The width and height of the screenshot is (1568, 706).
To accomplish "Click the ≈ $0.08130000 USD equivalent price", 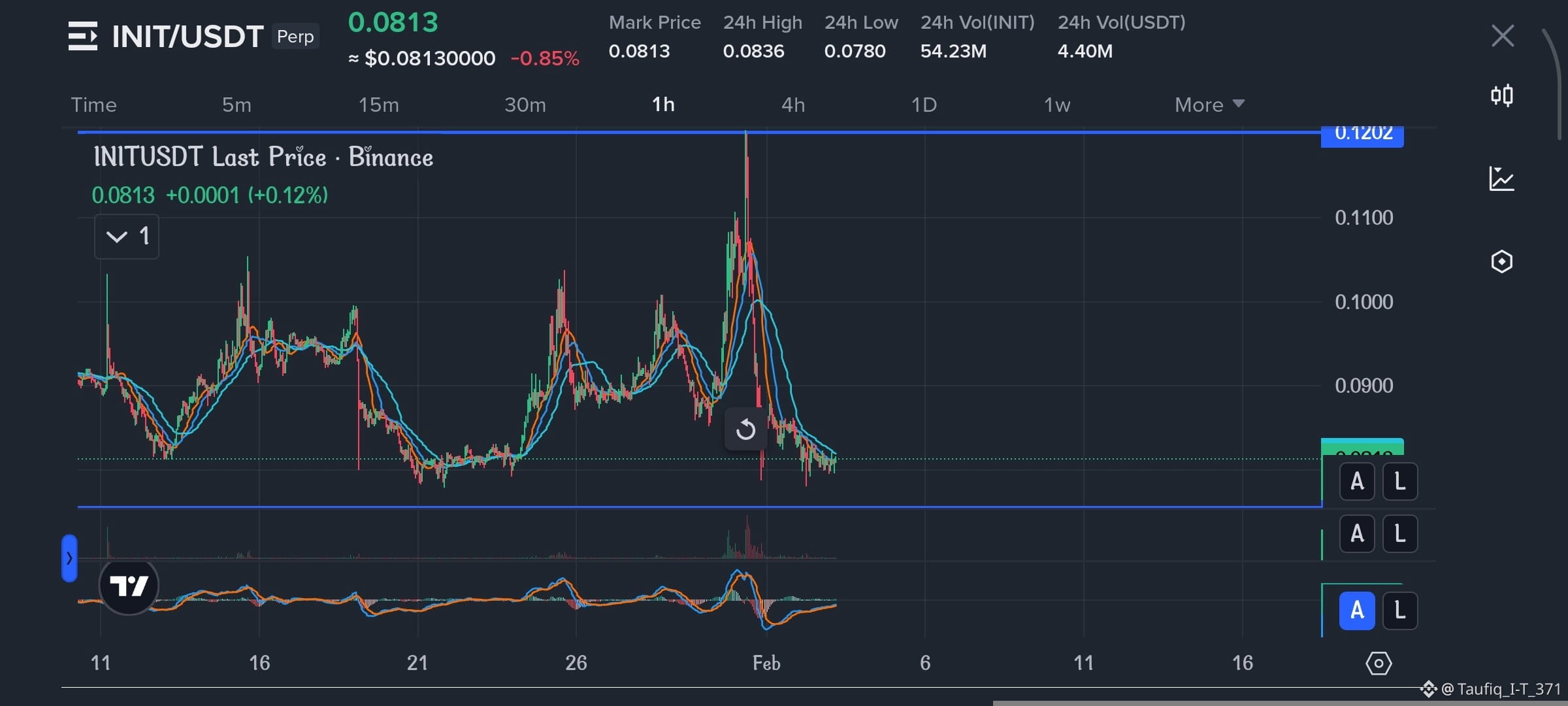I will (422, 59).
